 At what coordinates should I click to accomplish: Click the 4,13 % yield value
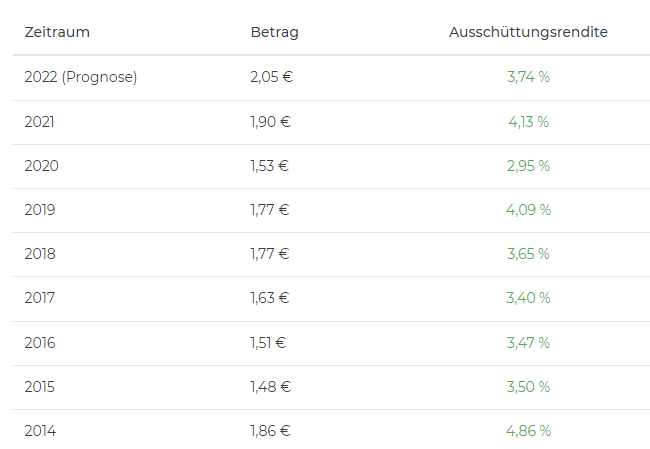[x=528, y=122]
